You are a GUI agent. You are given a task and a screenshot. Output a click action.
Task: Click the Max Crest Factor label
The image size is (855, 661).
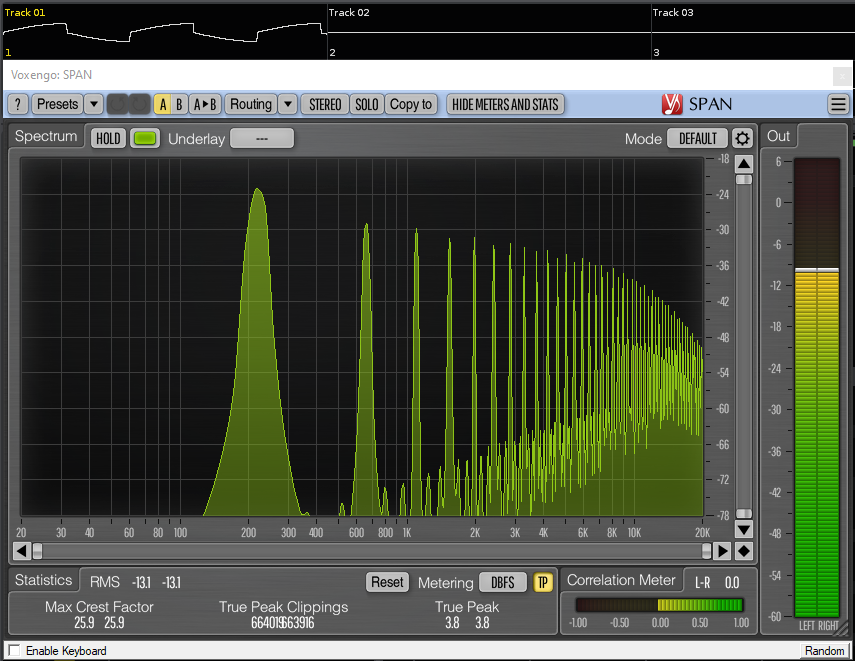pyautogui.click(x=99, y=606)
